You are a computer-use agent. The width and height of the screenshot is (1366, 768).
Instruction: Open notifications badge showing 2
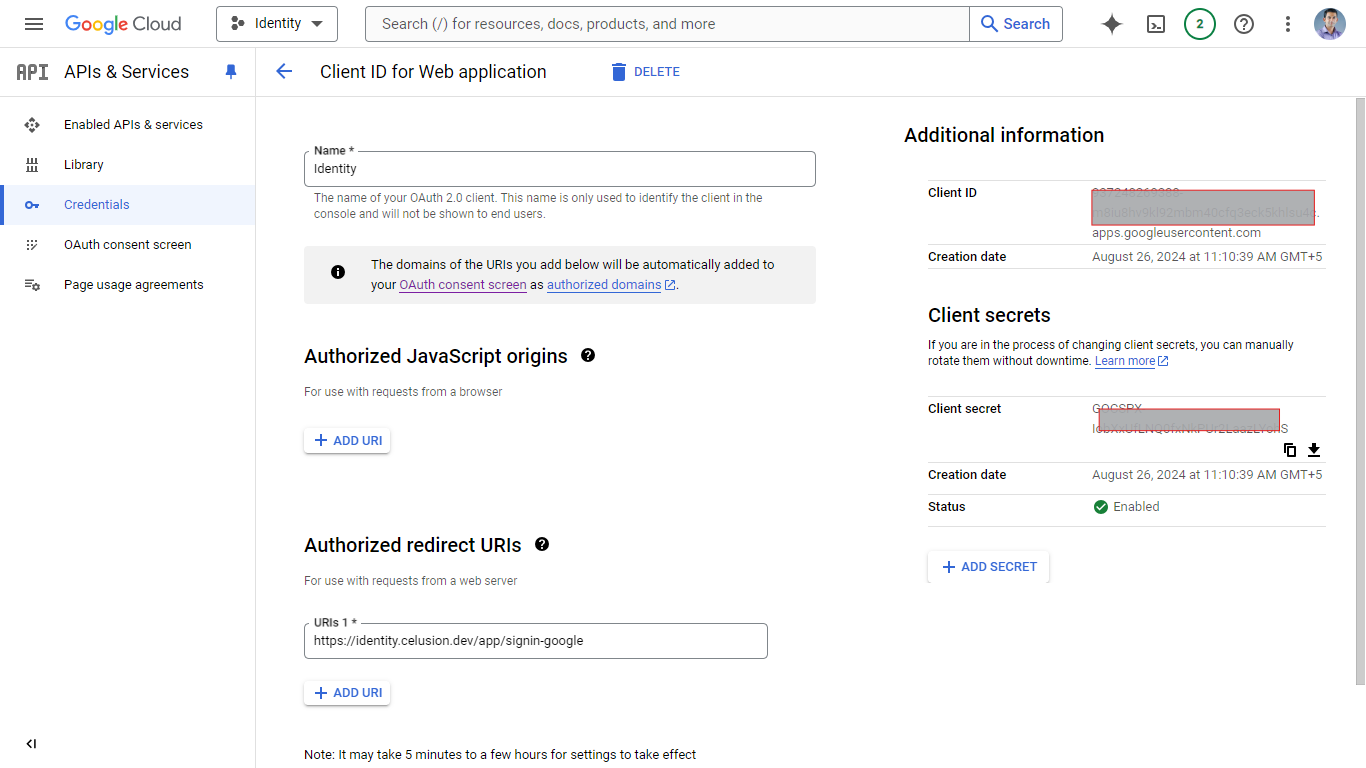(1200, 24)
